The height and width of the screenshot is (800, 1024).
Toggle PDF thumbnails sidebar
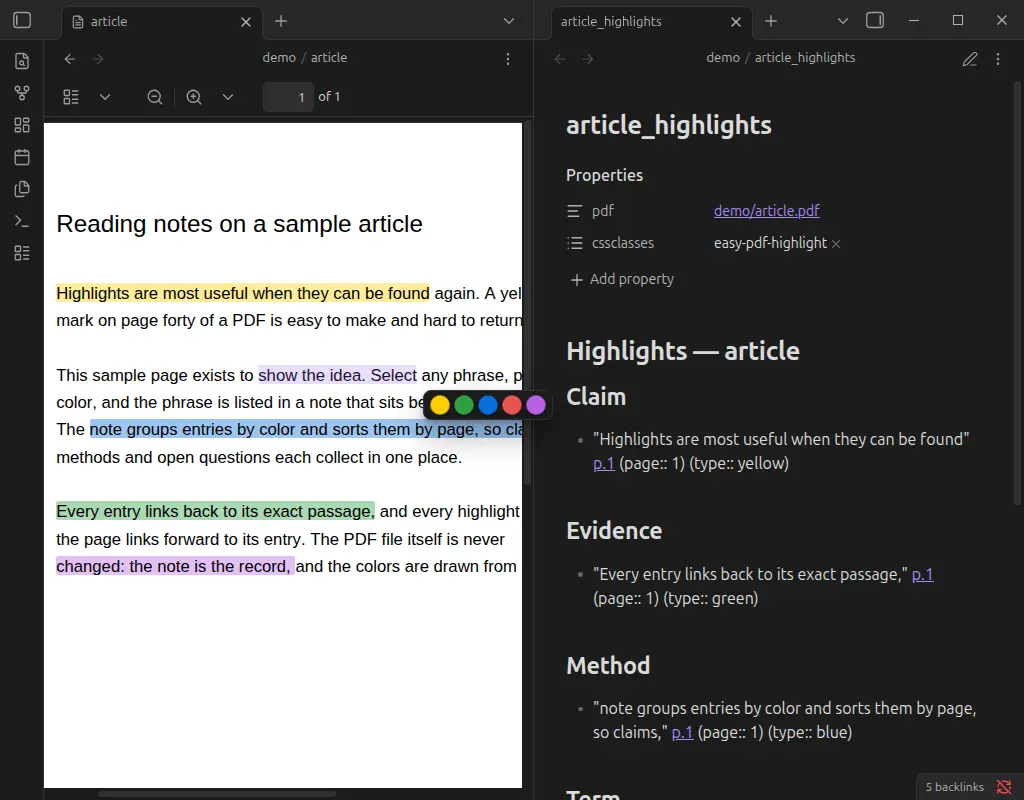click(x=71, y=97)
